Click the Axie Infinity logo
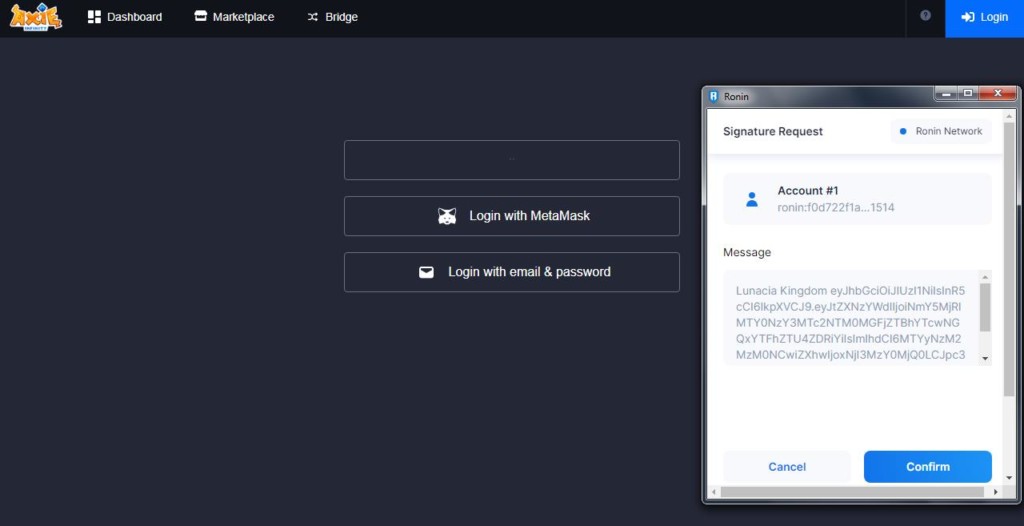 [x=36, y=16]
